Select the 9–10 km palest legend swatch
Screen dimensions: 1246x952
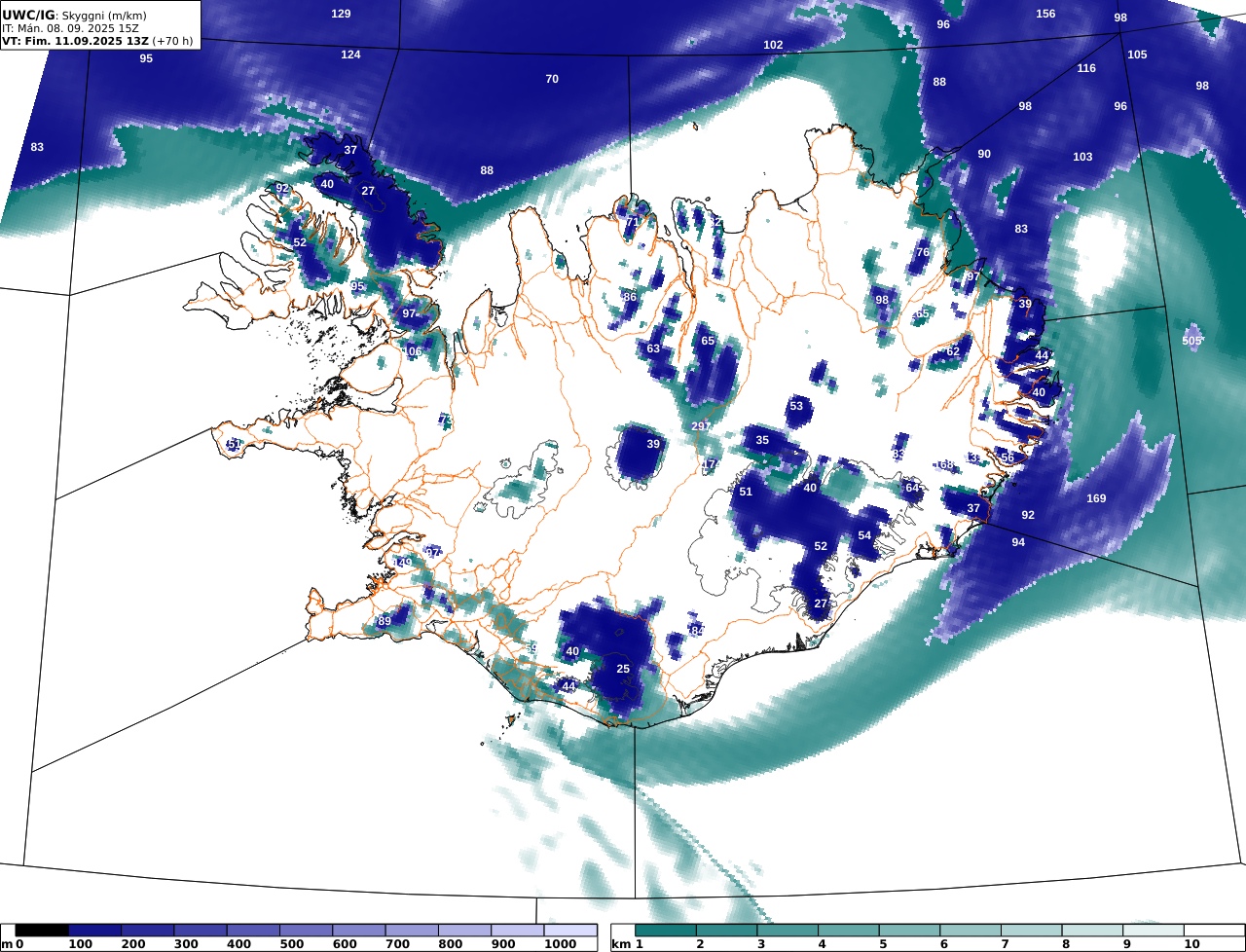(1154, 931)
